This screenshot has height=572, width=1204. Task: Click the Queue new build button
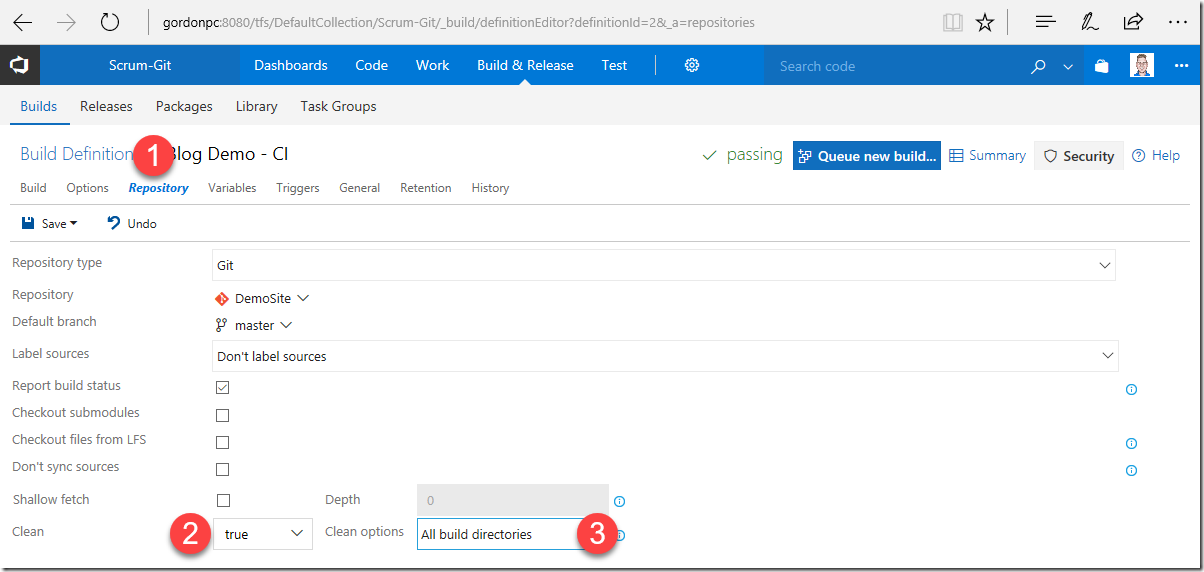click(x=867, y=156)
